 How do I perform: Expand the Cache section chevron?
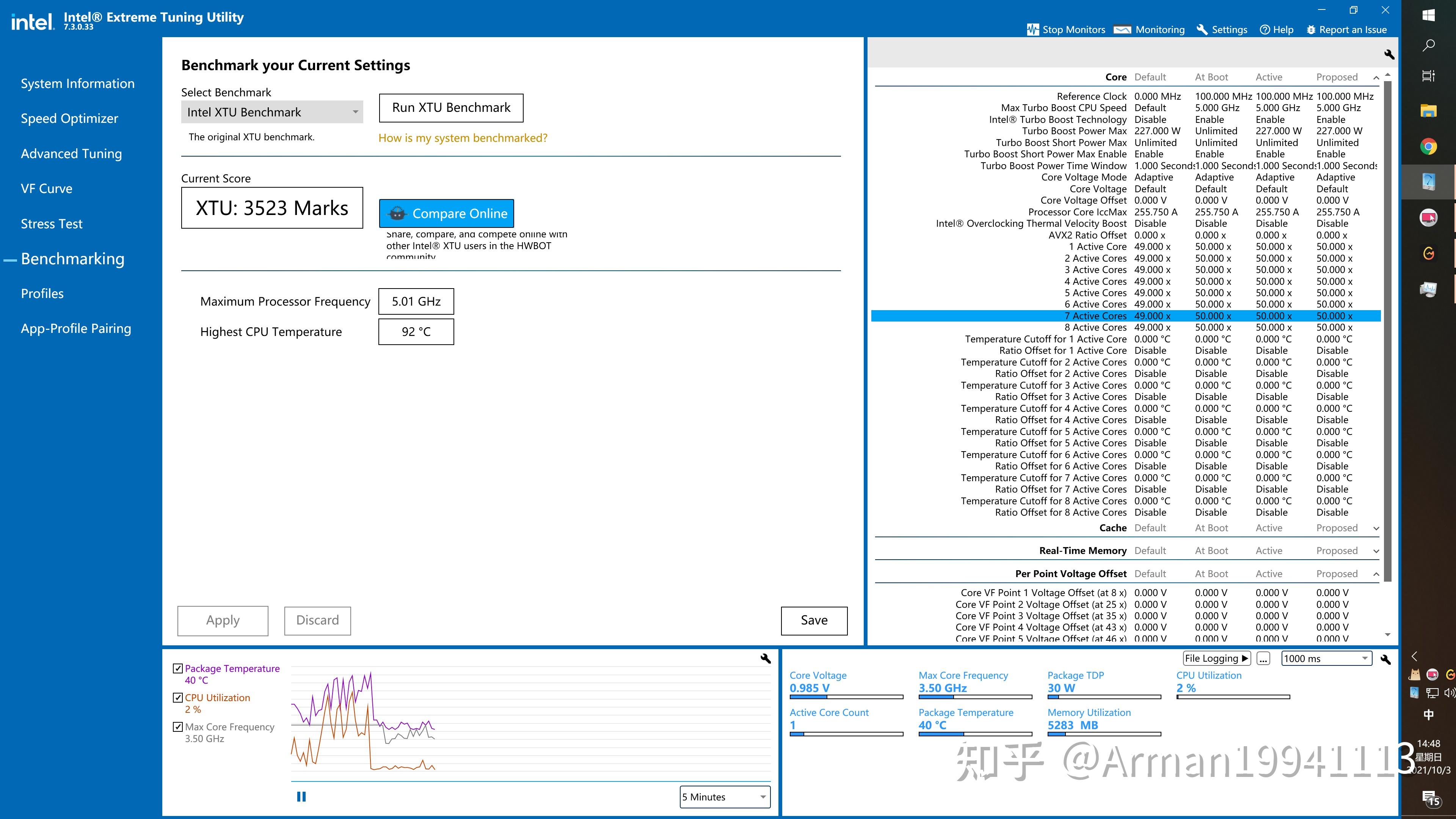[1376, 528]
